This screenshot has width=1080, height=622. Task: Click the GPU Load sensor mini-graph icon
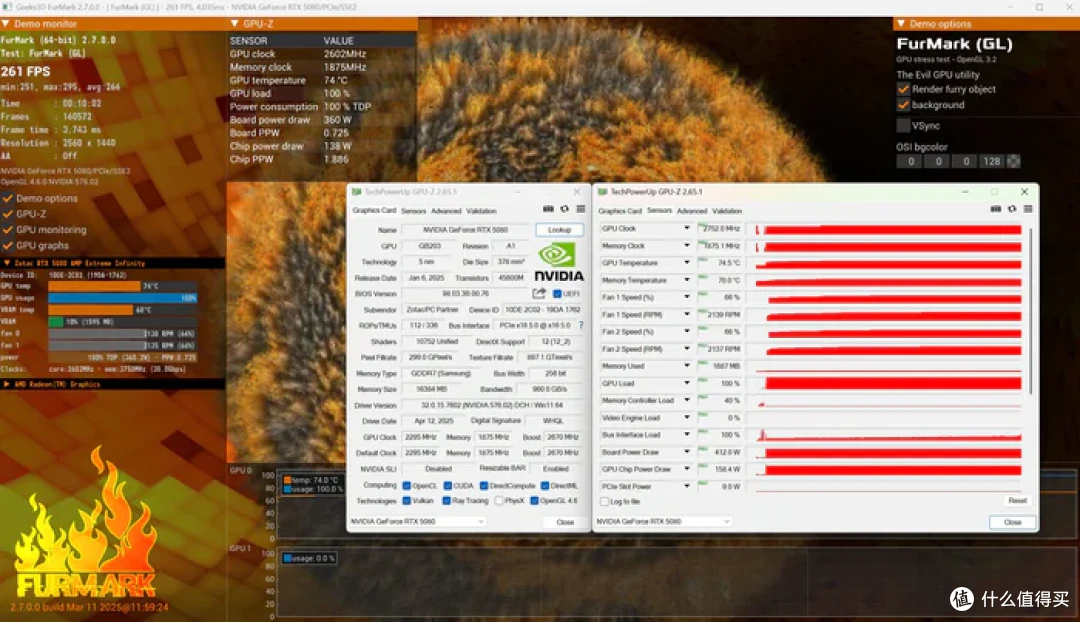pos(703,380)
